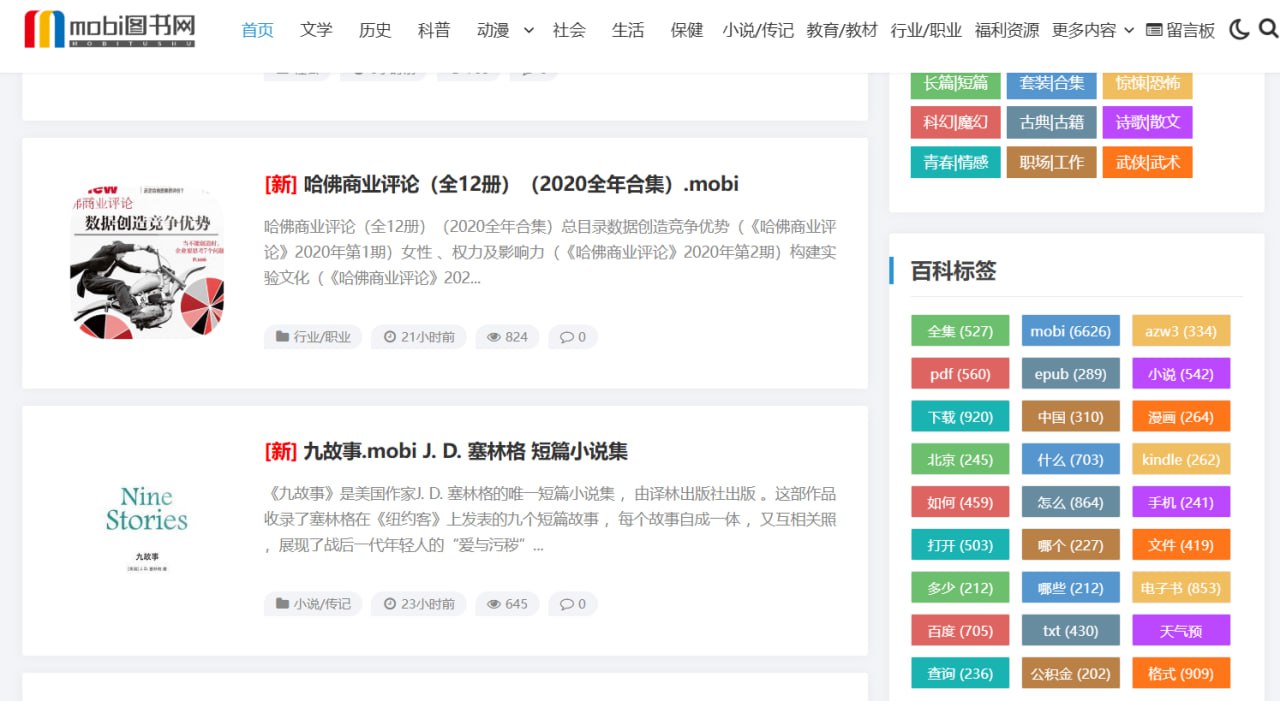Click the 行业/职业 folder category tag
This screenshot has width=1280, height=701.
313,337
